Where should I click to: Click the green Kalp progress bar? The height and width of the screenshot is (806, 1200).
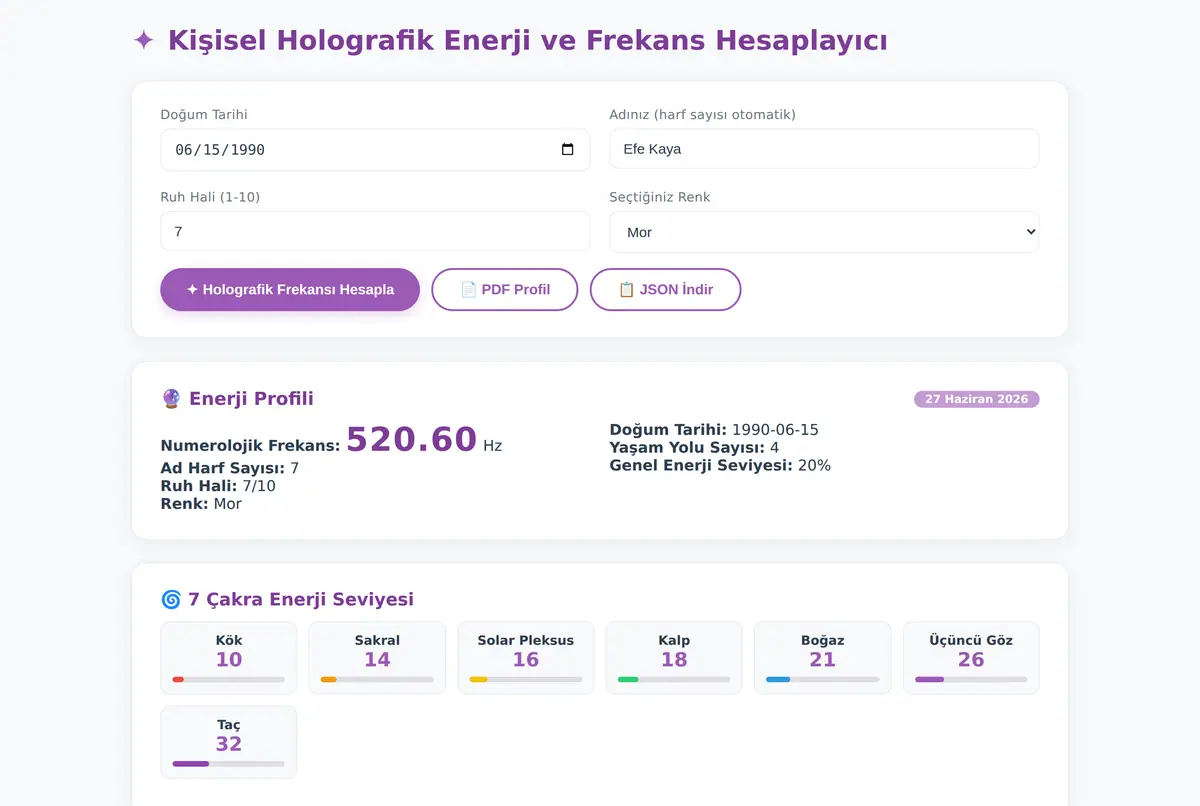pos(674,680)
